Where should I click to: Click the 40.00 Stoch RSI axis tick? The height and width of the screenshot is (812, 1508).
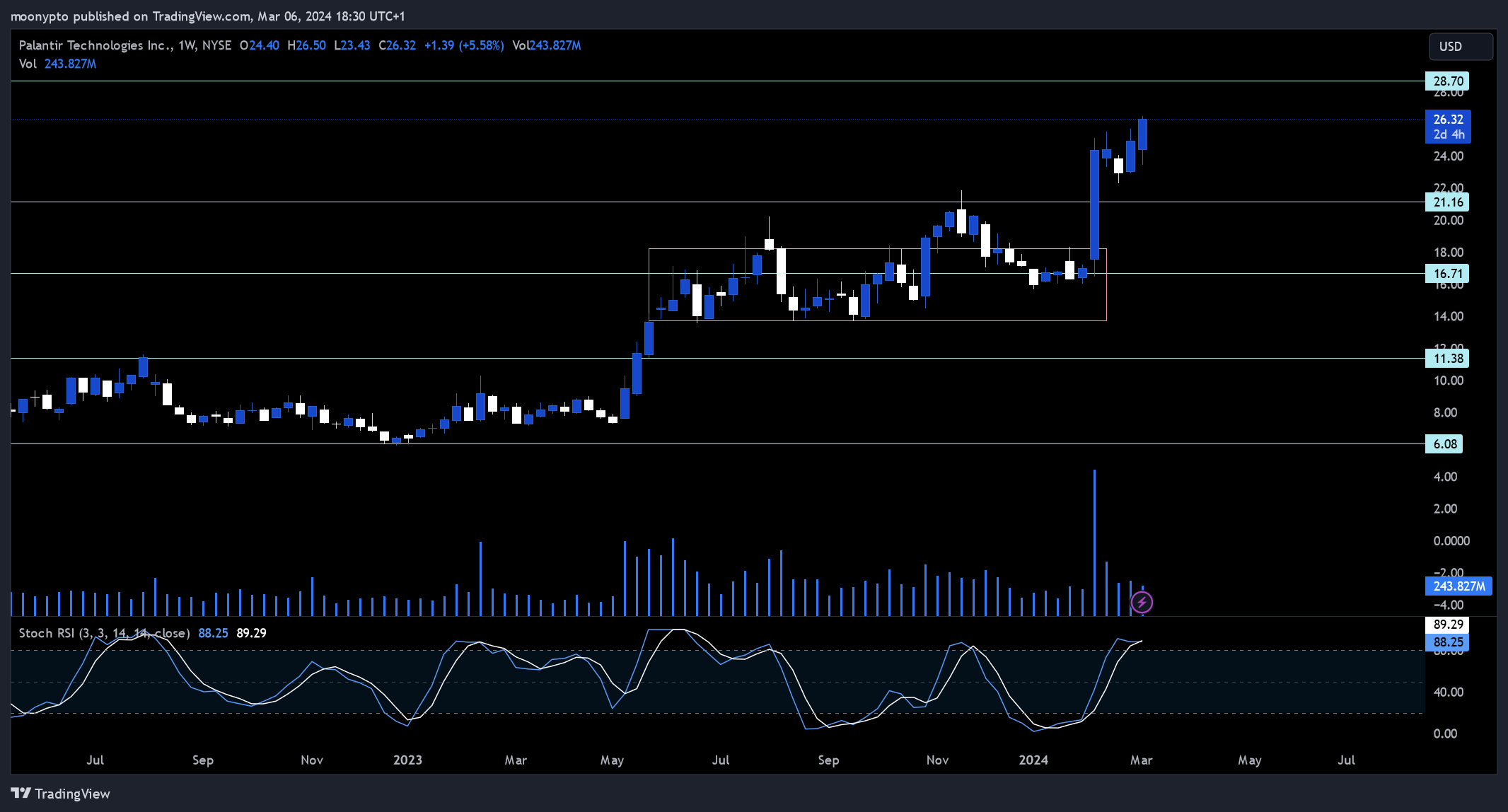pyautogui.click(x=1448, y=692)
